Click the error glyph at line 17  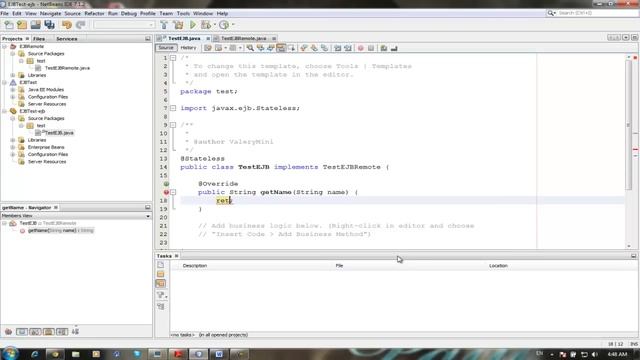coord(166,192)
